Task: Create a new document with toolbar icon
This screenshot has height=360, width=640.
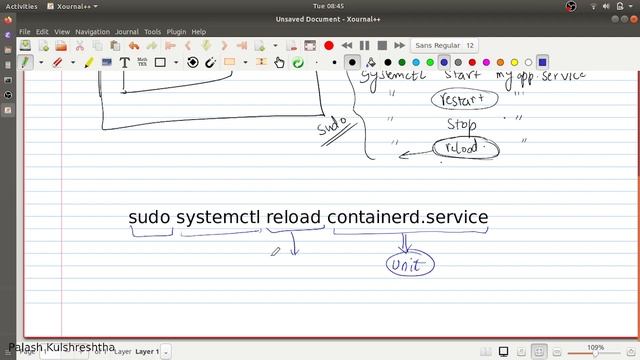Action: pos(44,45)
